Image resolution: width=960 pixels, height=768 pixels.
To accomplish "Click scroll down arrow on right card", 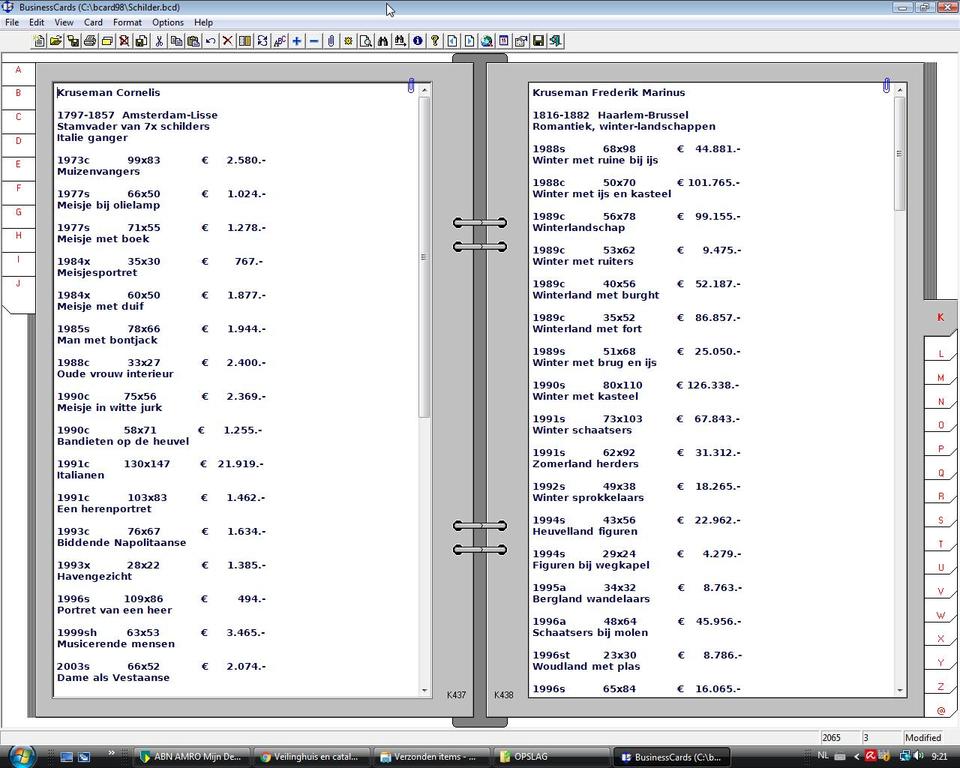I will tap(900, 690).
